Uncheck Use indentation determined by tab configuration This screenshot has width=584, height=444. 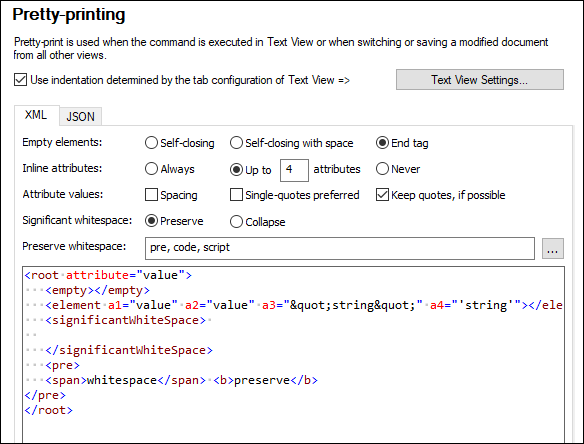point(20,80)
